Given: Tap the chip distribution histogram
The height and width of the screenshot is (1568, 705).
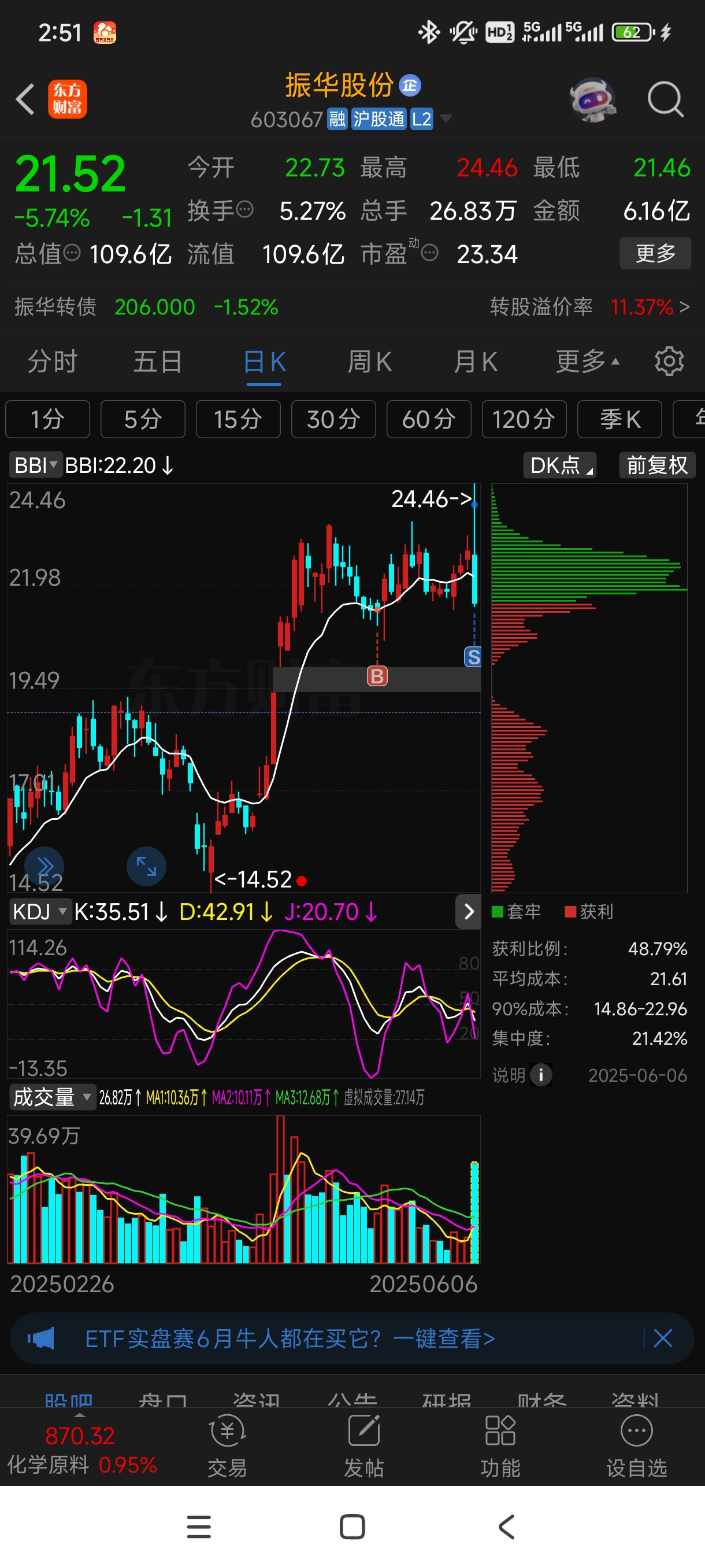Looking at the screenshot, I should pos(589,688).
